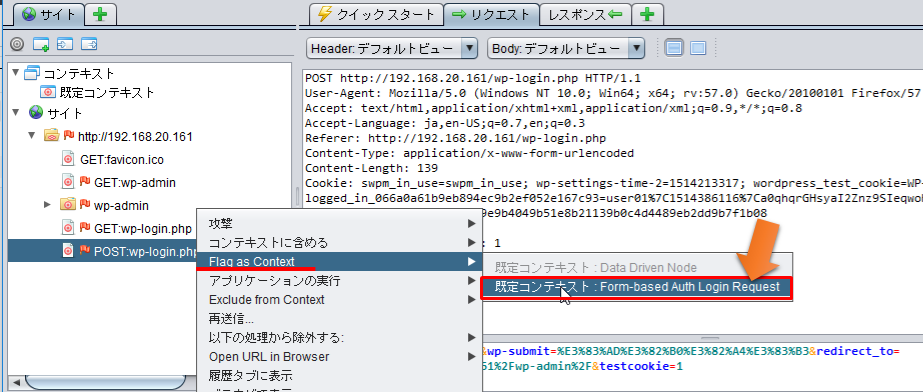Switch to the クイックスタート tab
This screenshot has width=923, height=392.
[x=376, y=14]
